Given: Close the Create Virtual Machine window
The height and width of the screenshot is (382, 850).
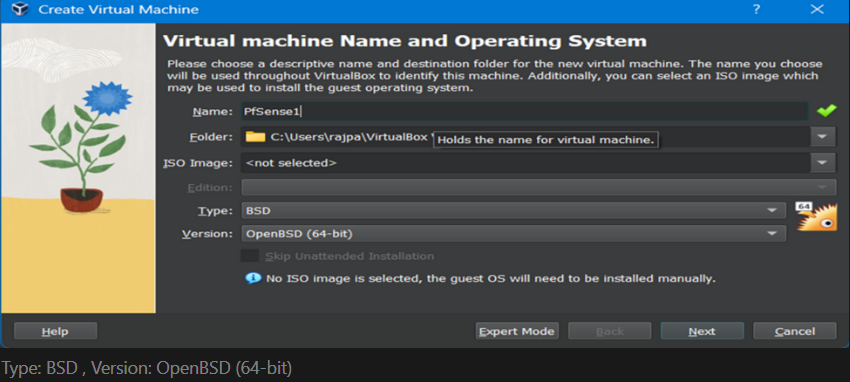Looking at the screenshot, I should click(817, 9).
